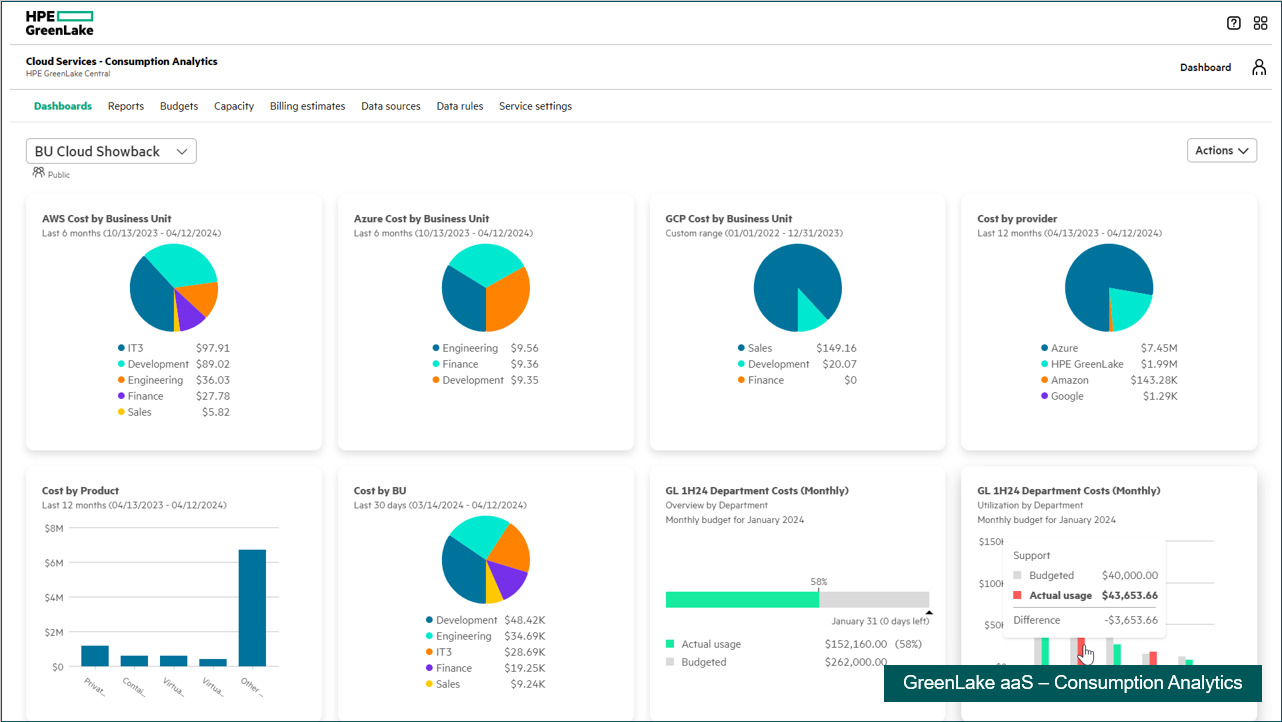Click the -$3,653.66 Difference value
This screenshot has width=1282, height=722.
click(1129, 620)
